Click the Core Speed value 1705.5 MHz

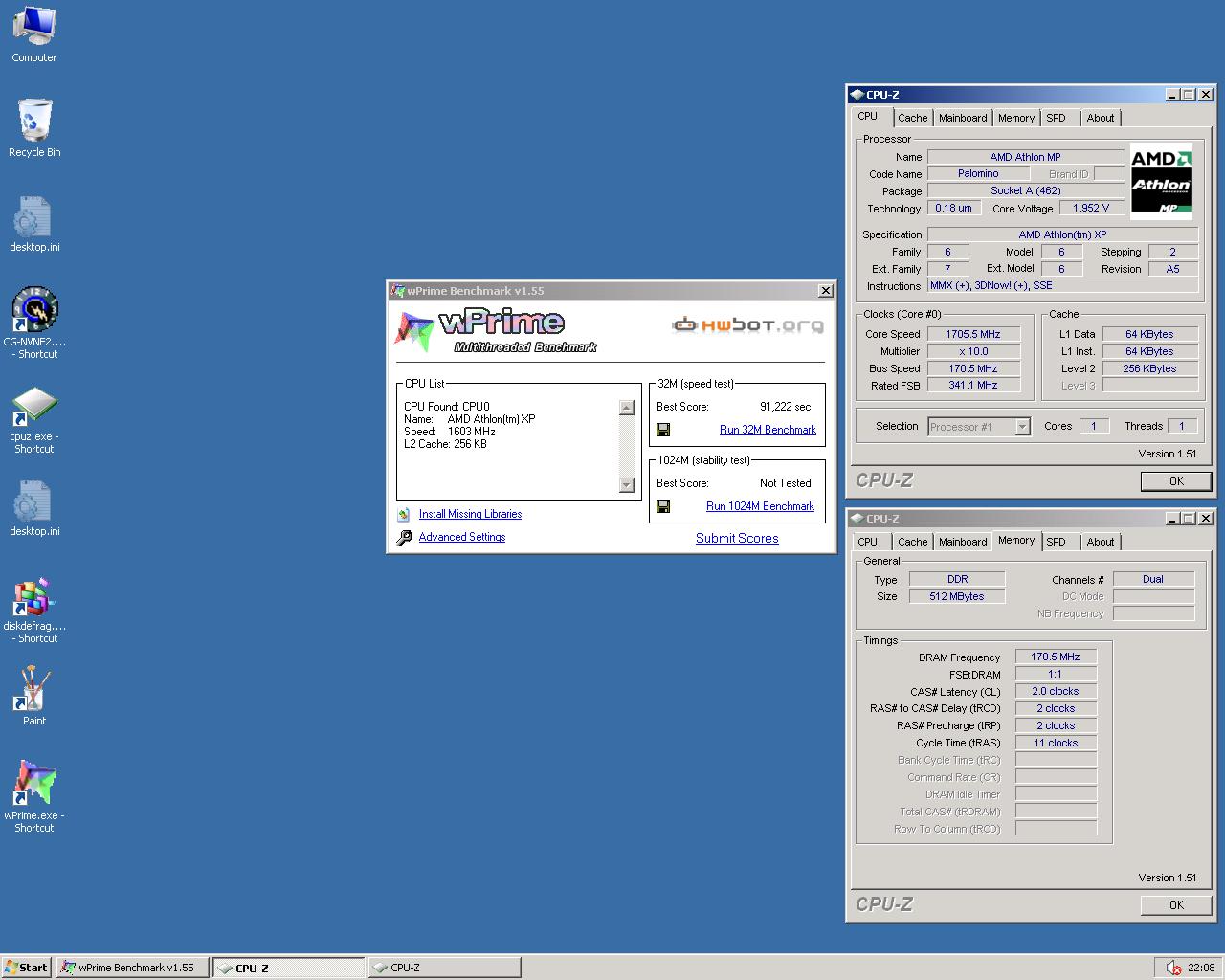tap(972, 334)
